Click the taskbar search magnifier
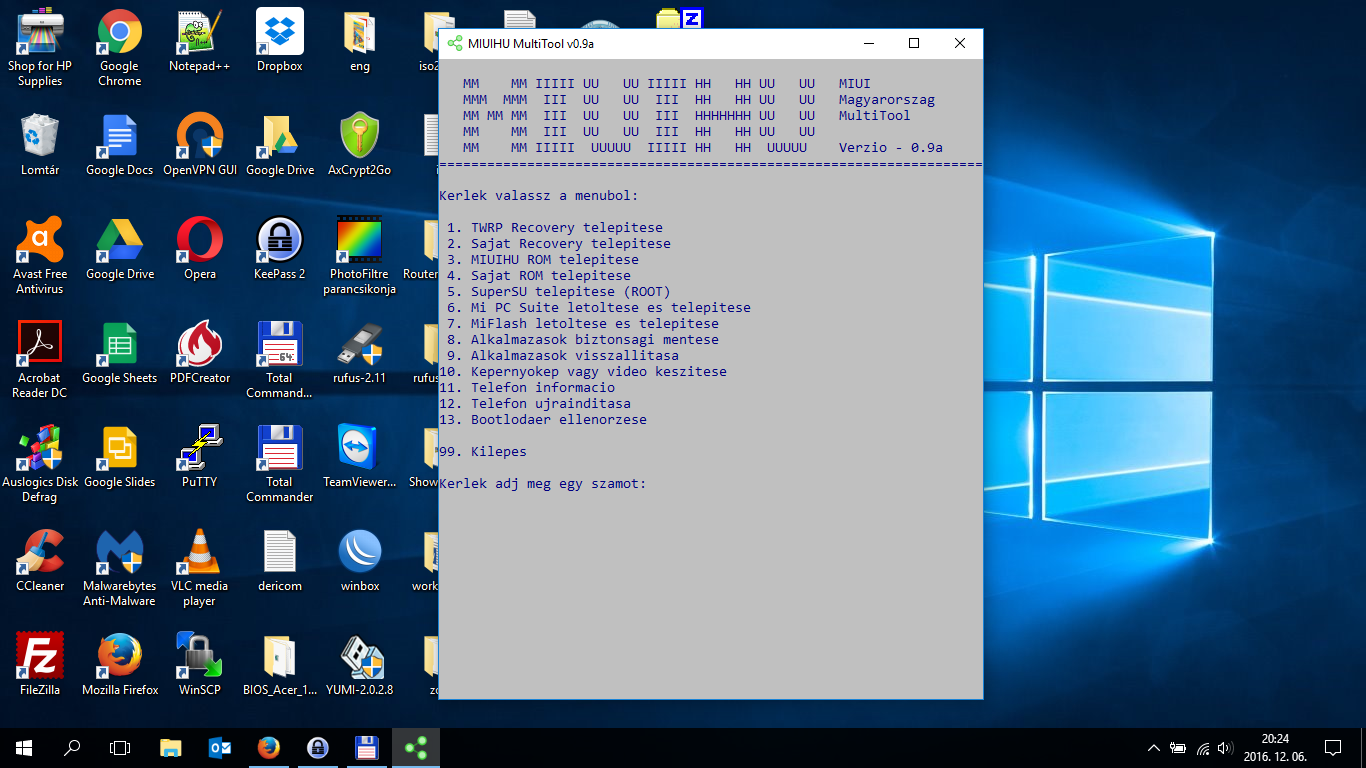1366x768 pixels. click(x=72, y=747)
